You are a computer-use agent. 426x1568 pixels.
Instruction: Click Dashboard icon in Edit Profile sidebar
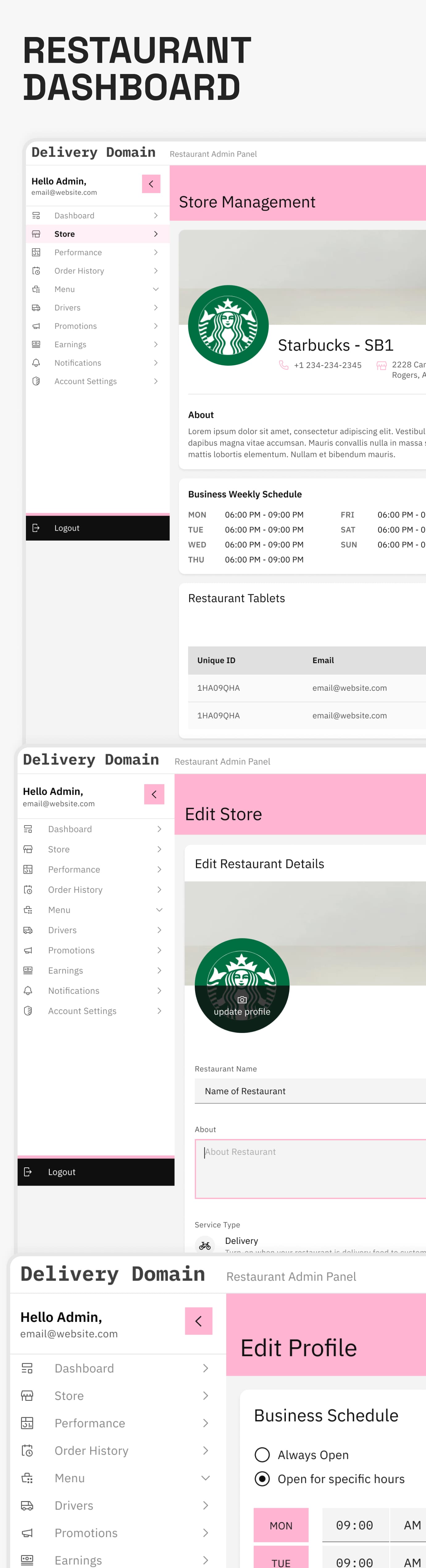(27, 1368)
